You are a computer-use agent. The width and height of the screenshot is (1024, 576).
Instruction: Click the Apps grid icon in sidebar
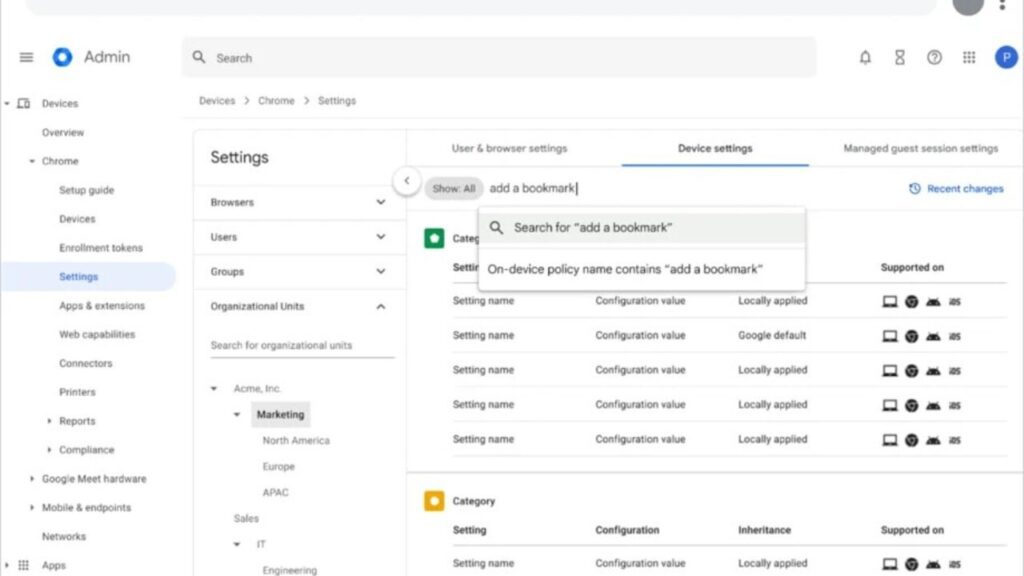pos(24,565)
